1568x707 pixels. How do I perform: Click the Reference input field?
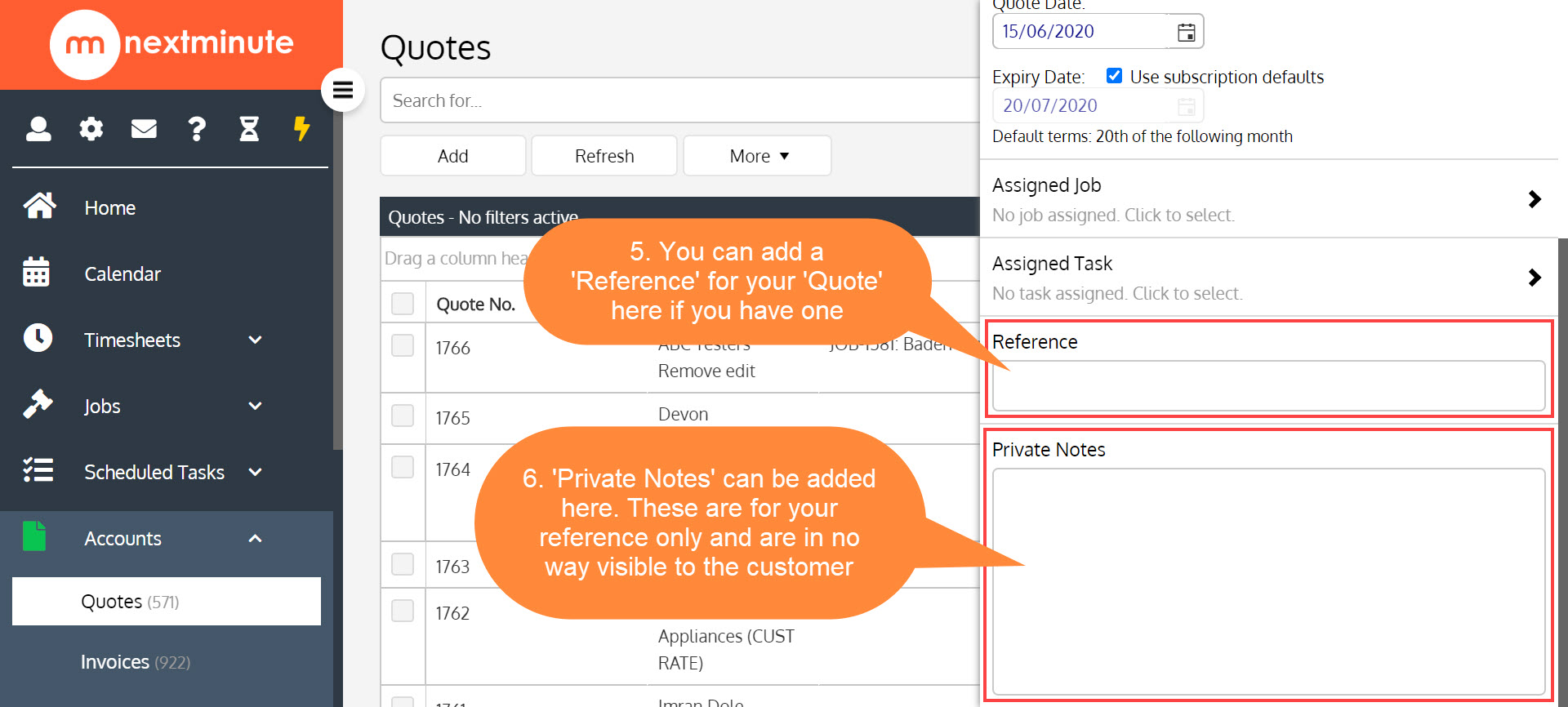click(x=1268, y=385)
